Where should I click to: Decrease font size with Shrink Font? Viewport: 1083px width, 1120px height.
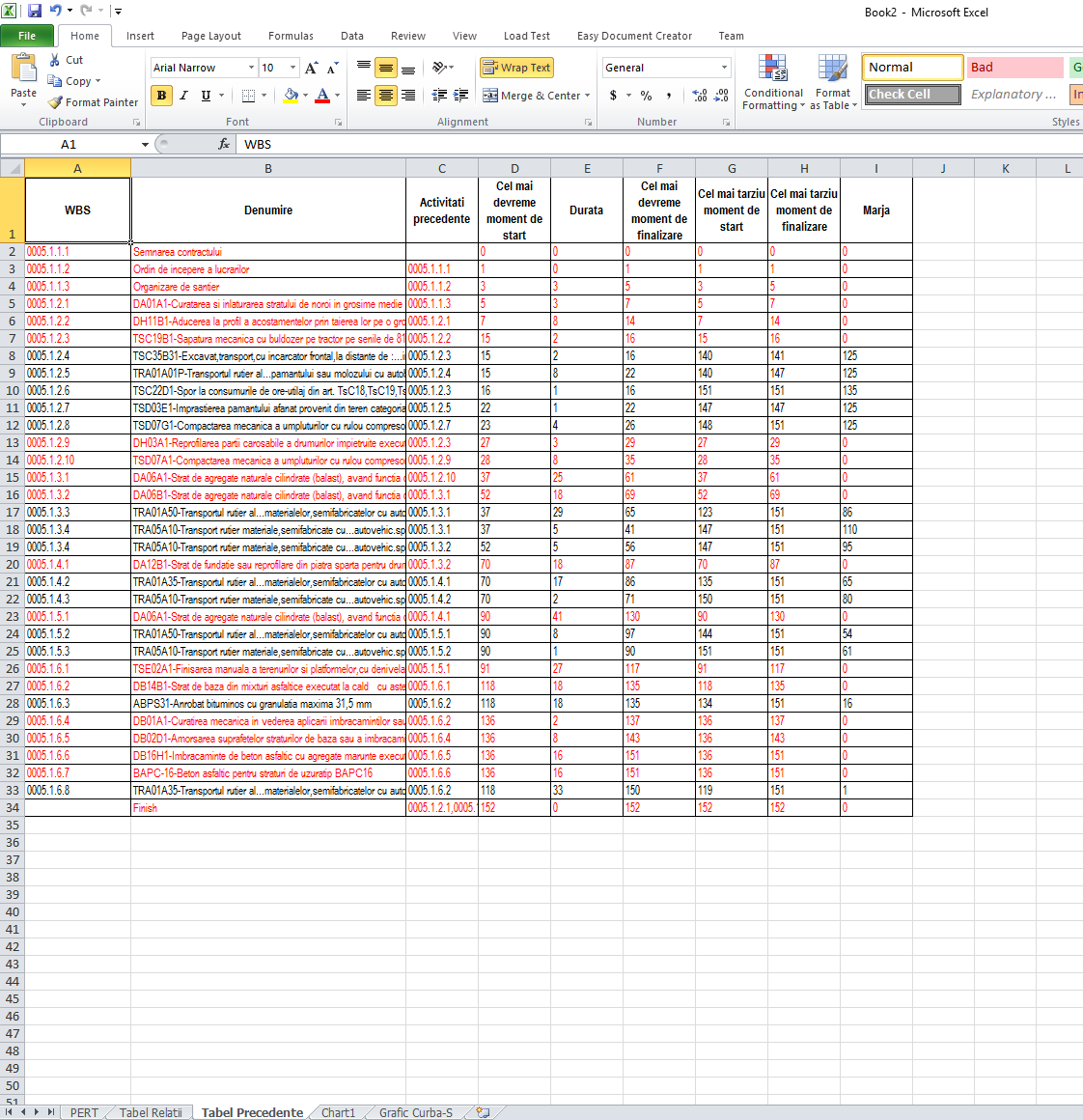[332, 68]
